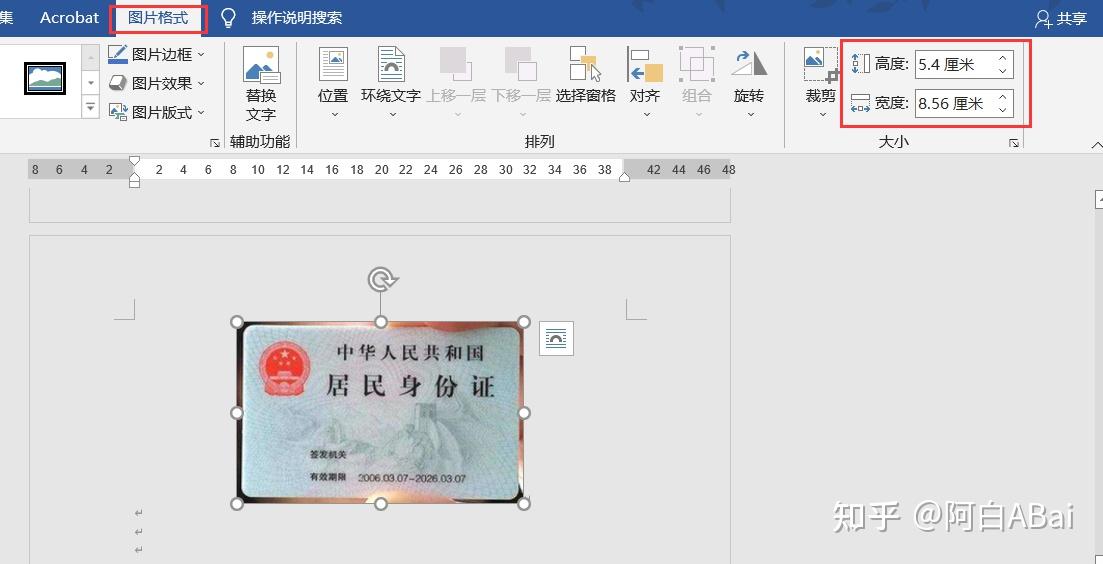
Task: Open the Acrobat ribbon tab
Action: click(69, 18)
